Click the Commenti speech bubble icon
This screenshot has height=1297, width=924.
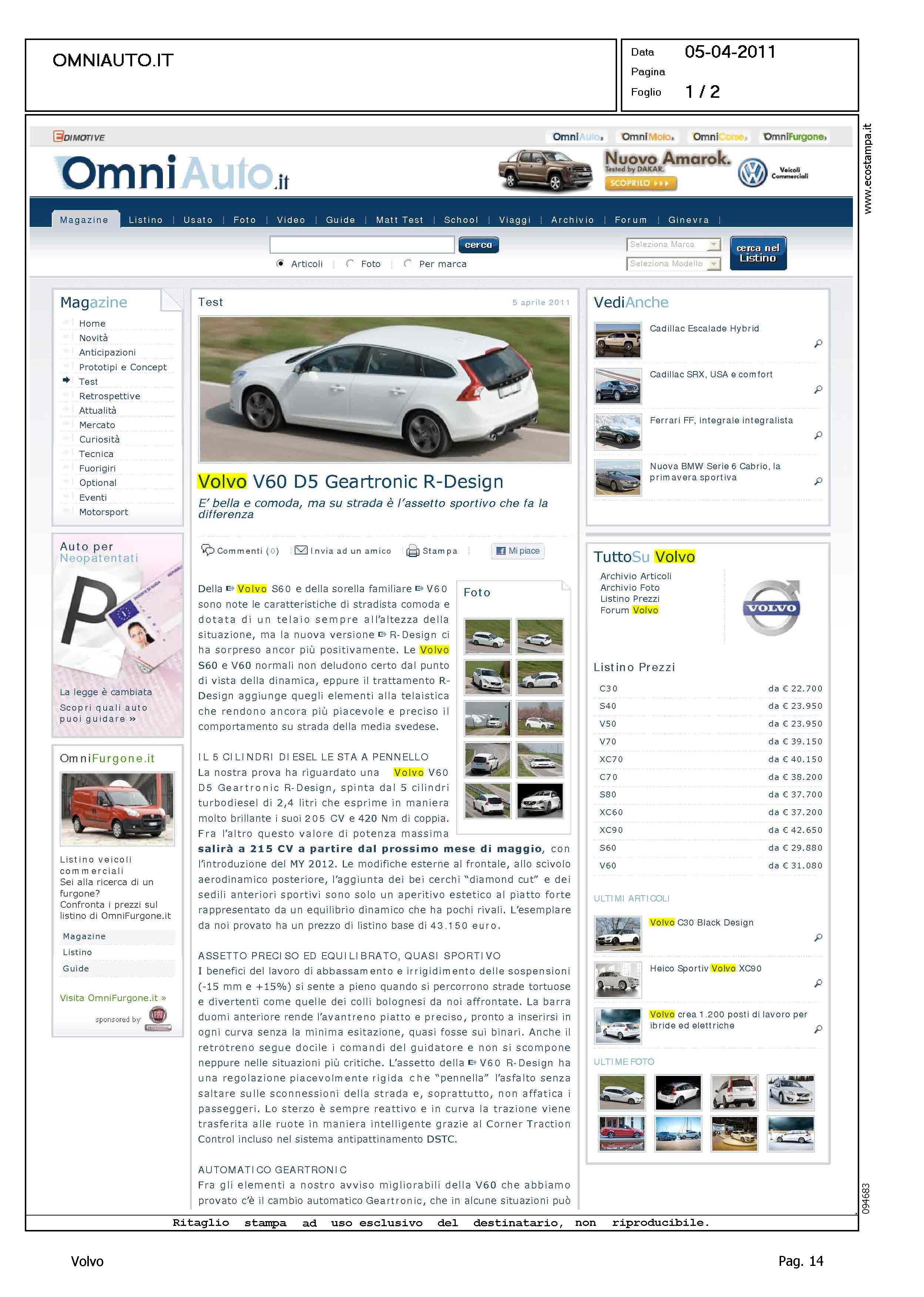pyautogui.click(x=208, y=550)
